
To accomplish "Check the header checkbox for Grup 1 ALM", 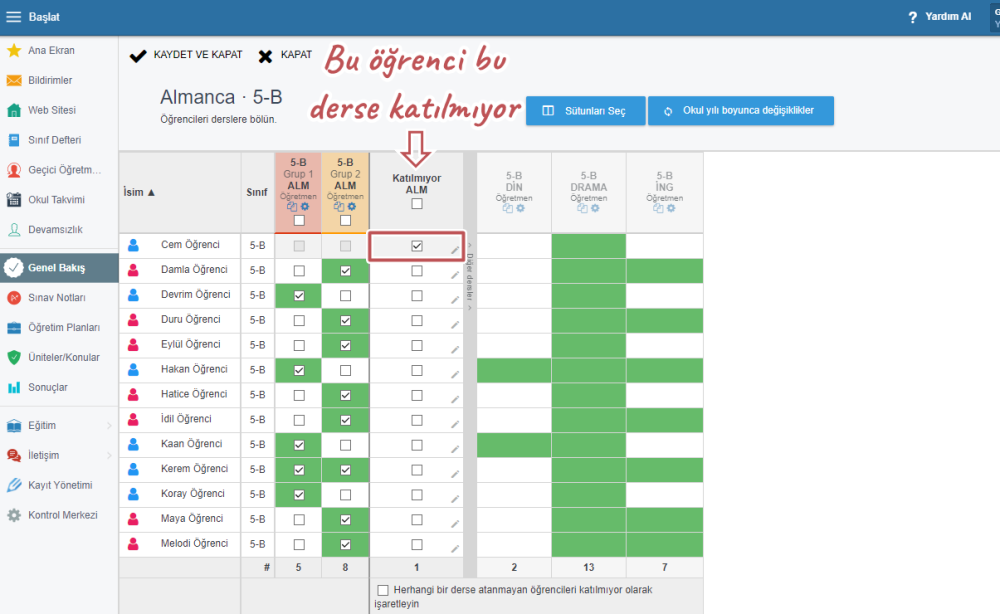I will (x=299, y=221).
